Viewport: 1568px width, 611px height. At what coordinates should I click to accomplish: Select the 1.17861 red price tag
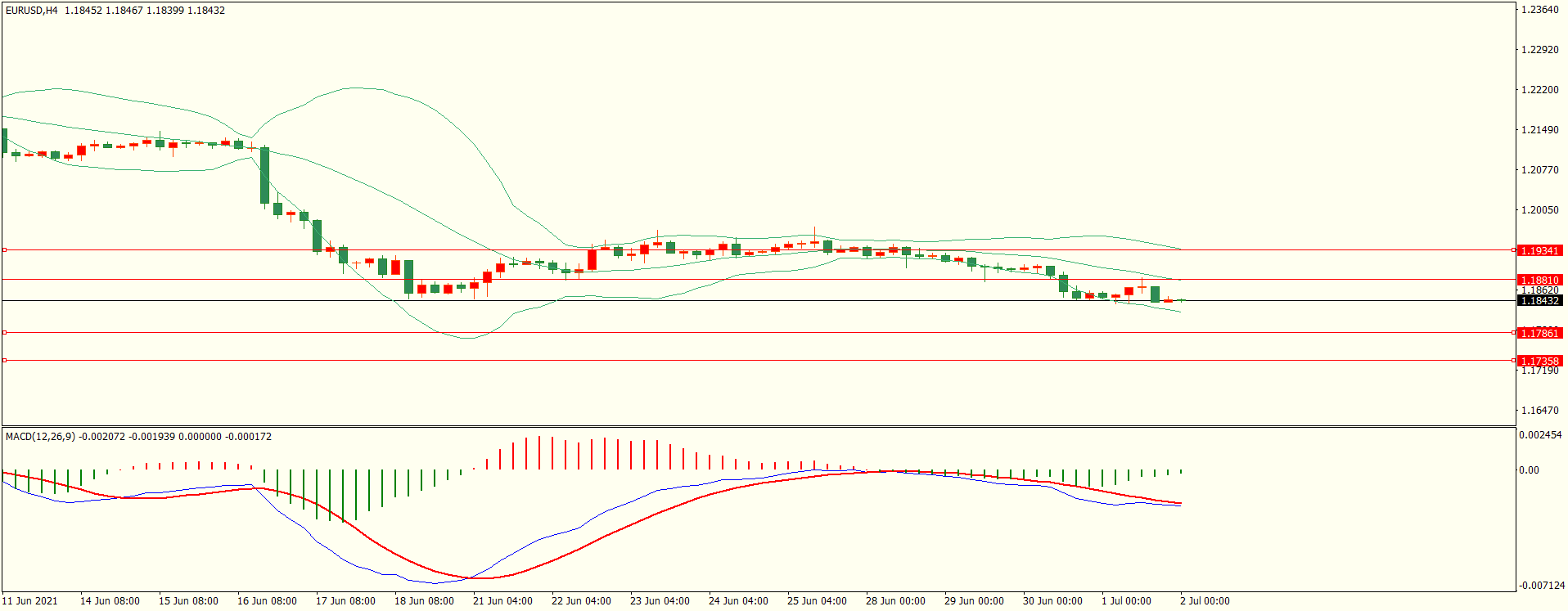tap(1539, 333)
